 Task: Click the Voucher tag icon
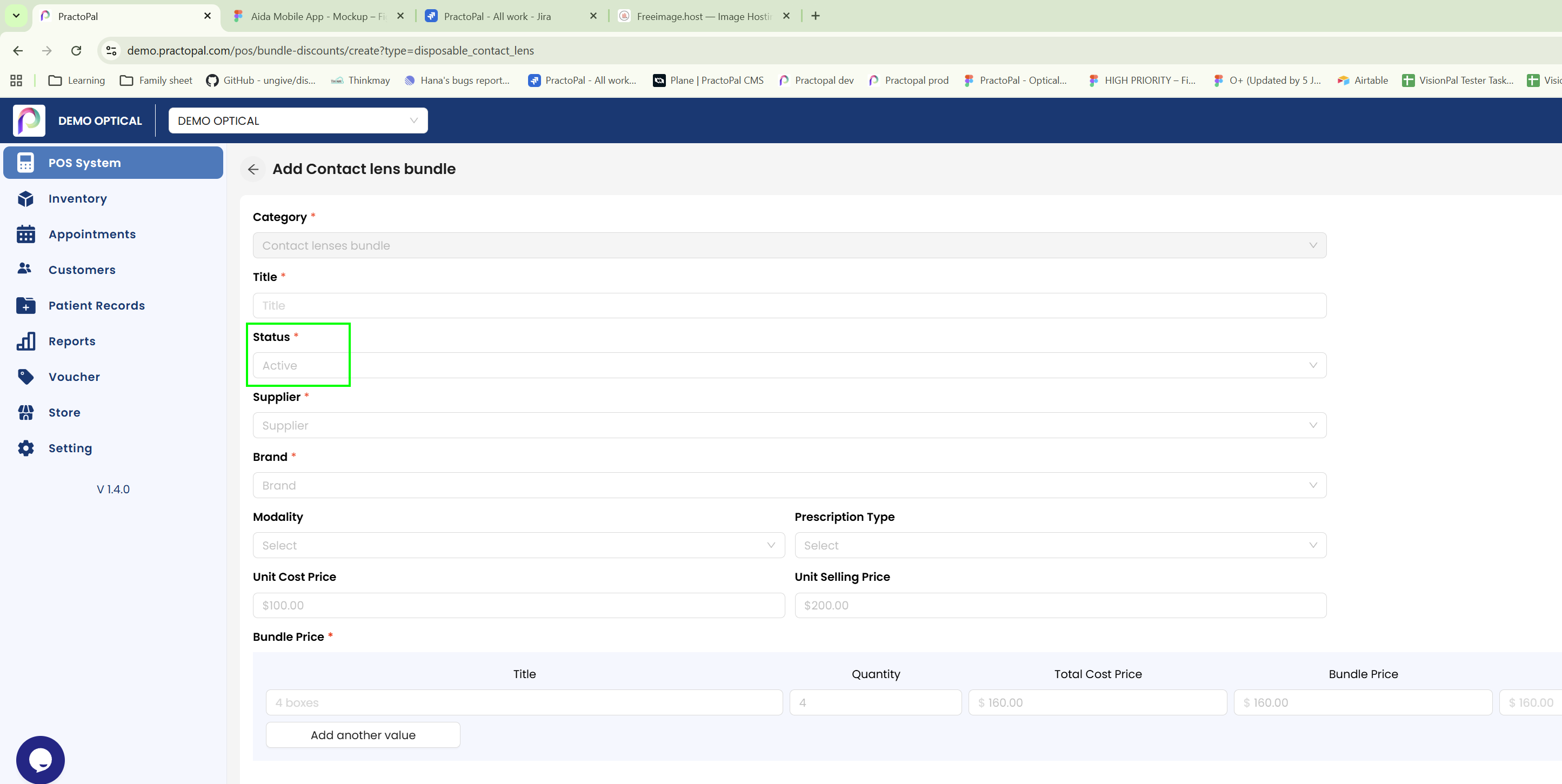(x=25, y=377)
